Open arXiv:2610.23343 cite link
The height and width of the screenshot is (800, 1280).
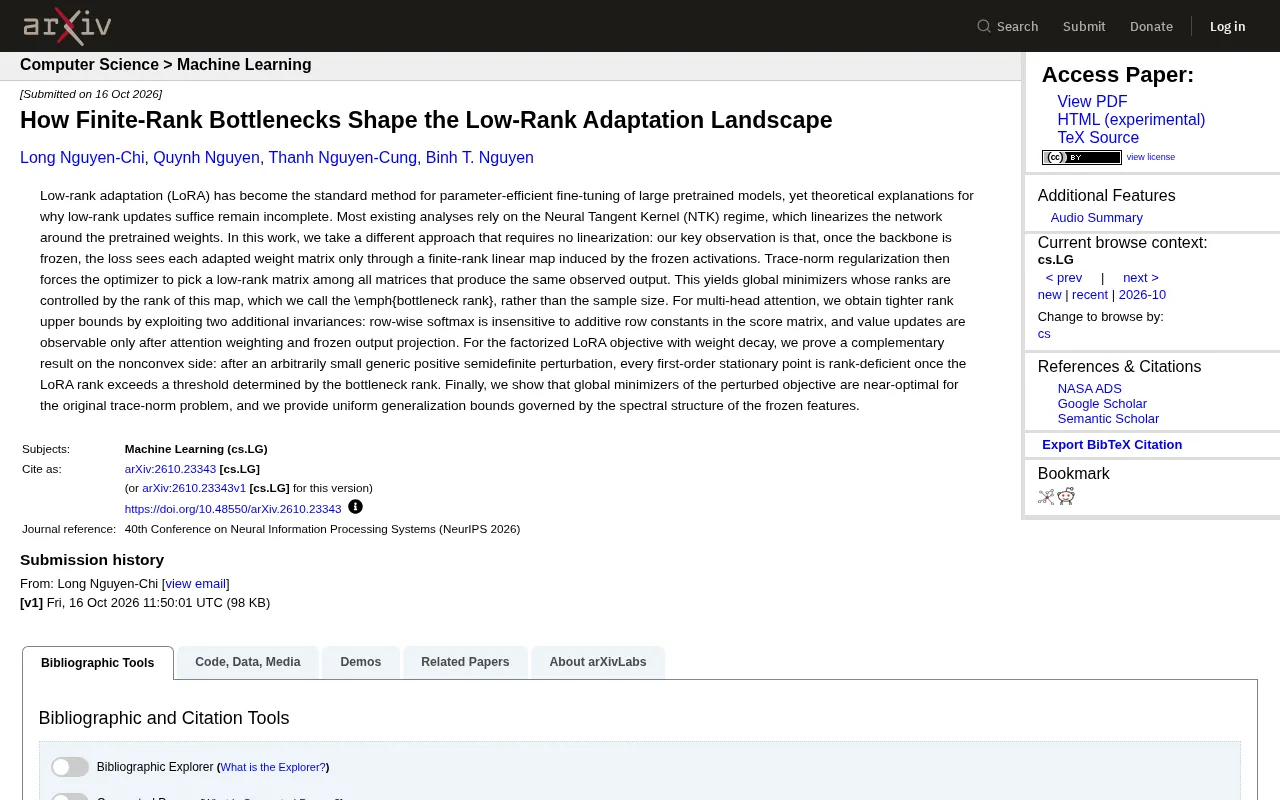(170, 469)
